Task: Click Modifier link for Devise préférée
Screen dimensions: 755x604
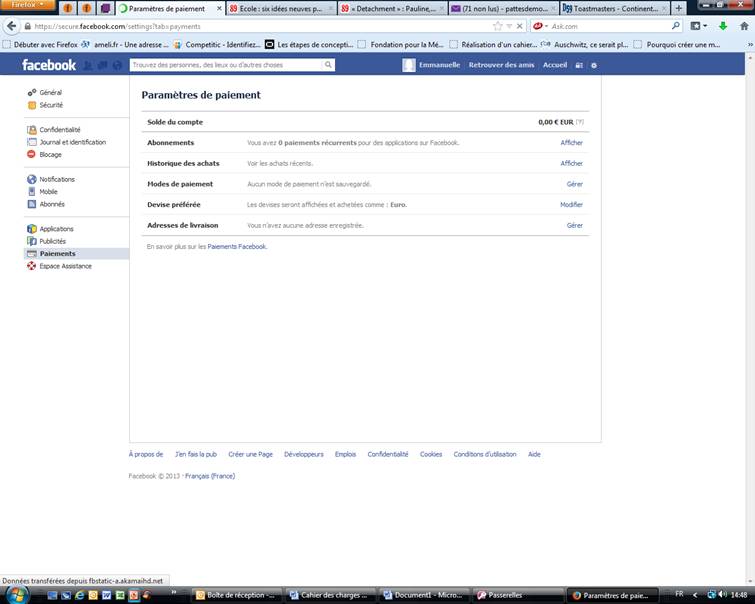Action: pos(572,205)
